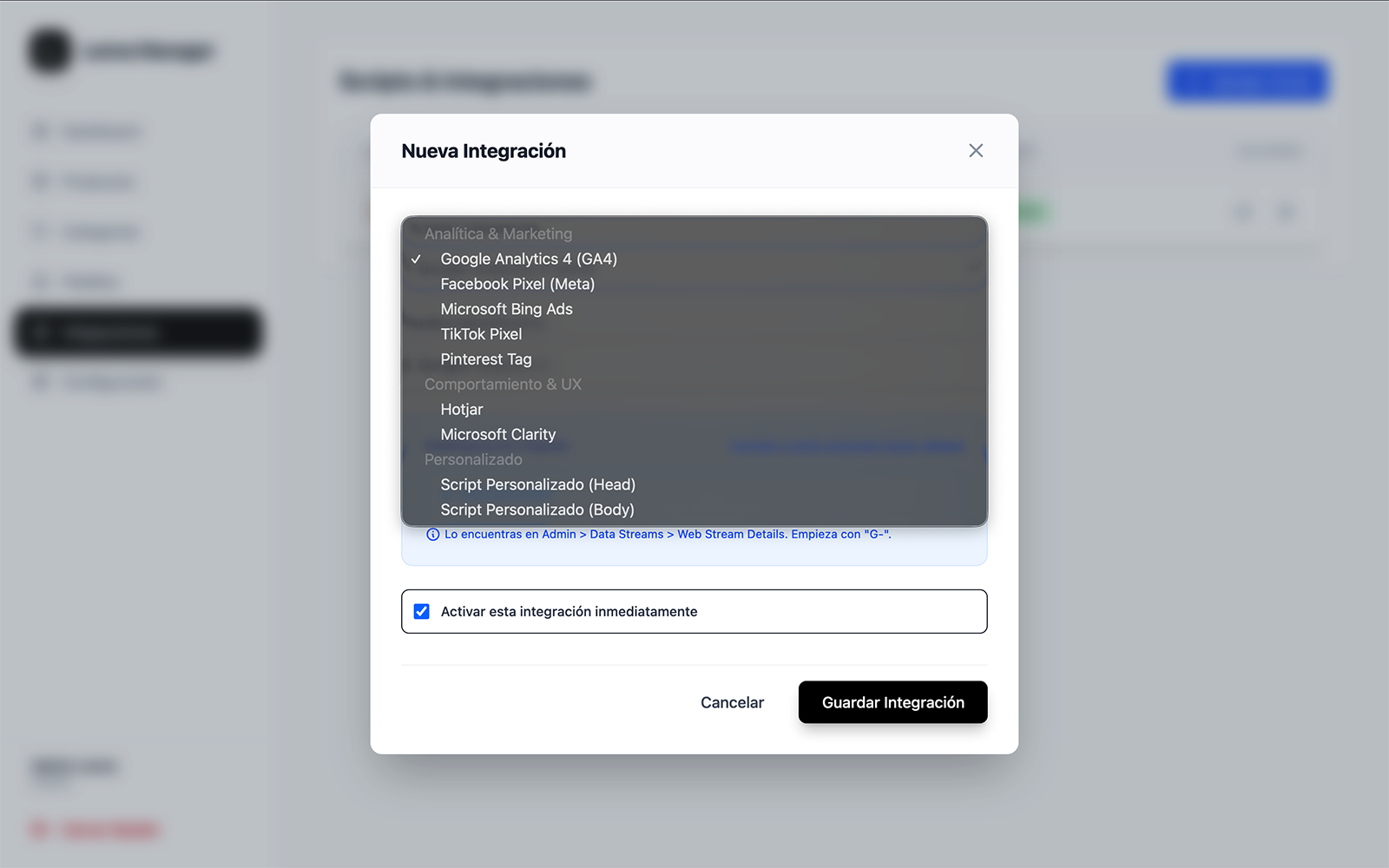Choose Facebook Pixel (Meta) from the list
Viewport: 1389px width, 868px height.
point(517,284)
